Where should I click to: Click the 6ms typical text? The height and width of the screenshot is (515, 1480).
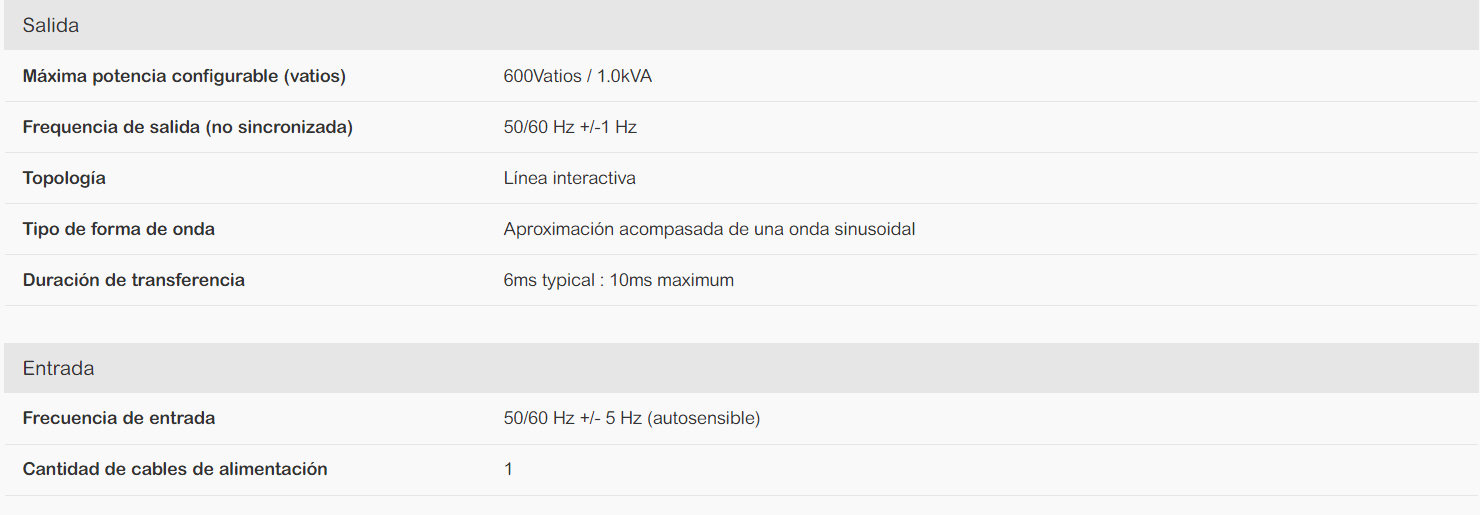click(x=549, y=280)
